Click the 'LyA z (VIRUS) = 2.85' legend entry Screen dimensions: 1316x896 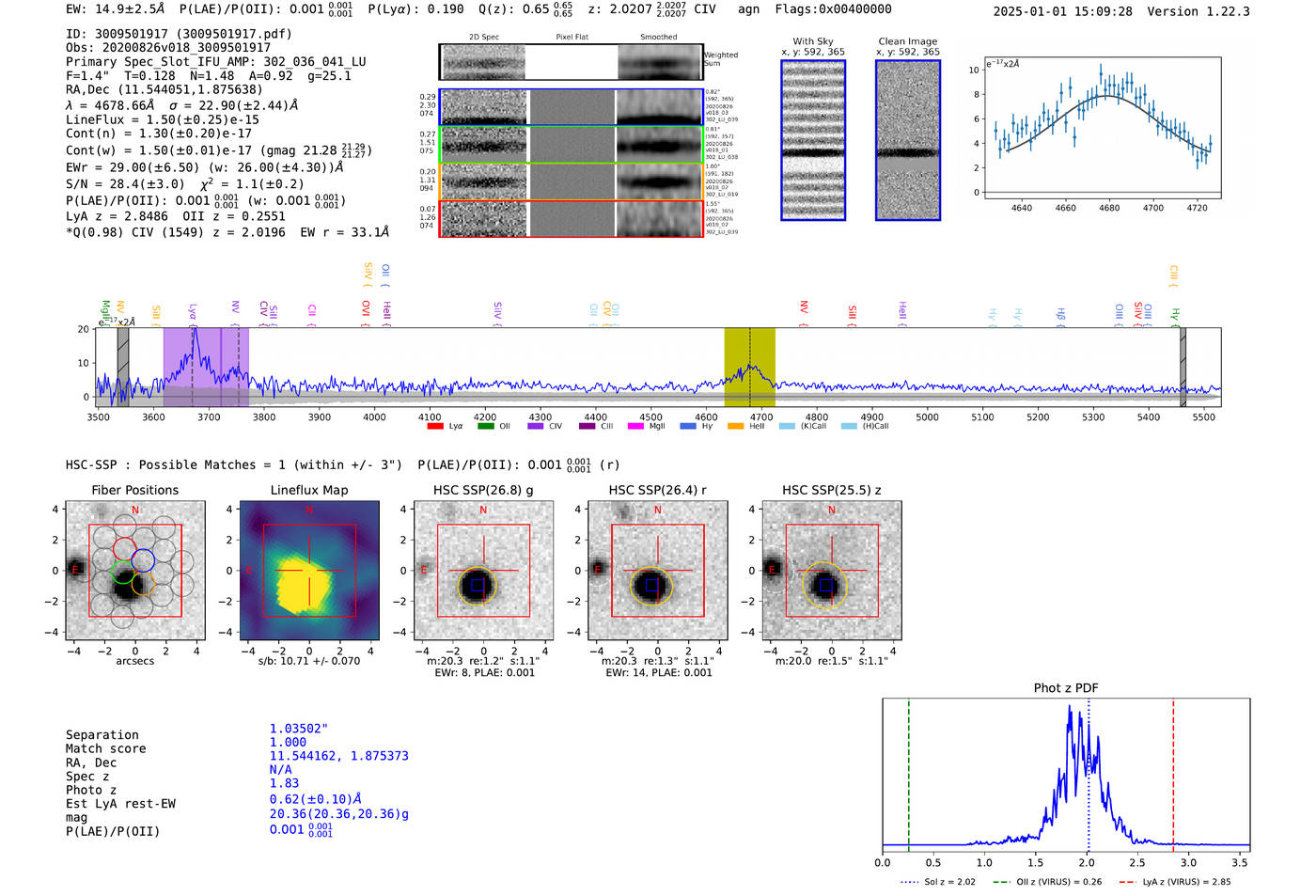(1175, 882)
